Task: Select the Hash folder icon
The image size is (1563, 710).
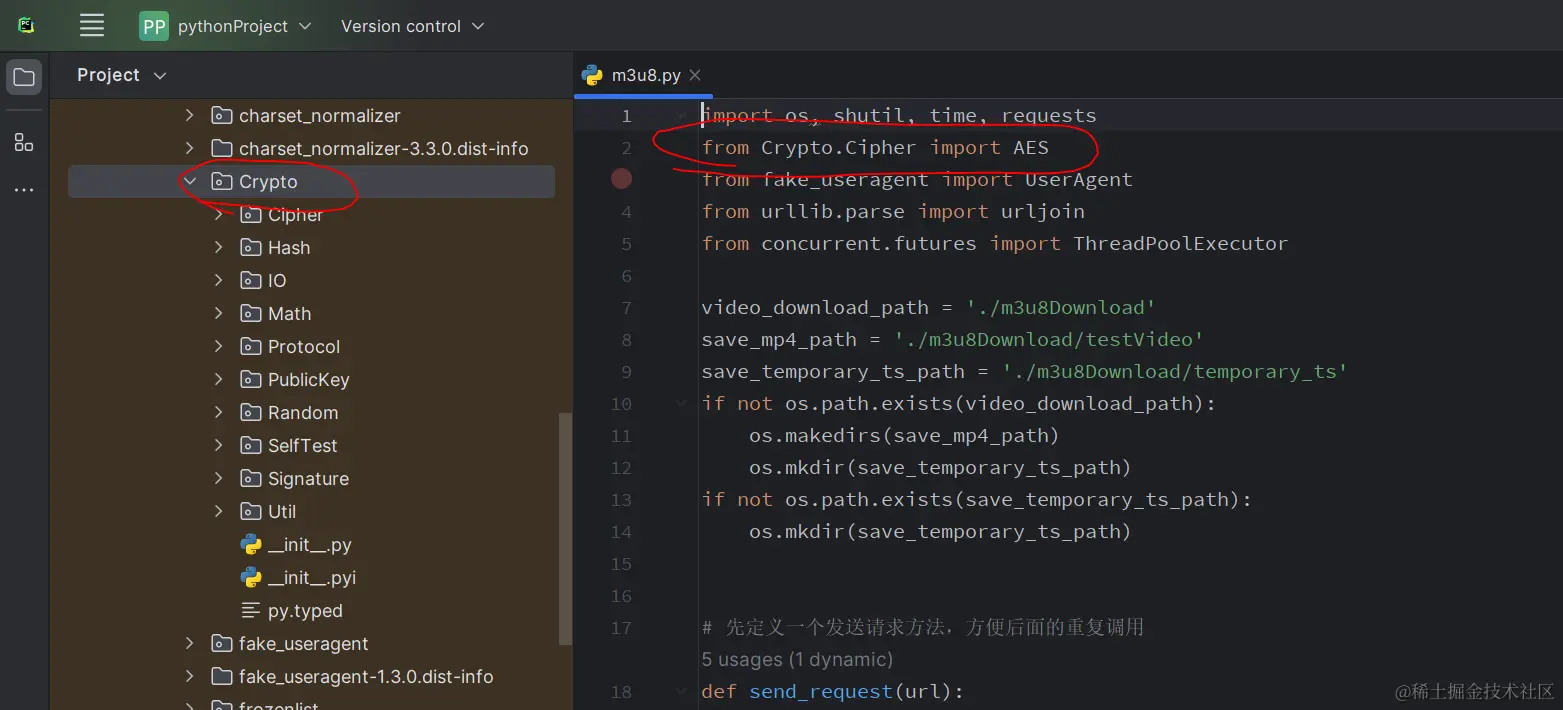Action: [x=251, y=248]
